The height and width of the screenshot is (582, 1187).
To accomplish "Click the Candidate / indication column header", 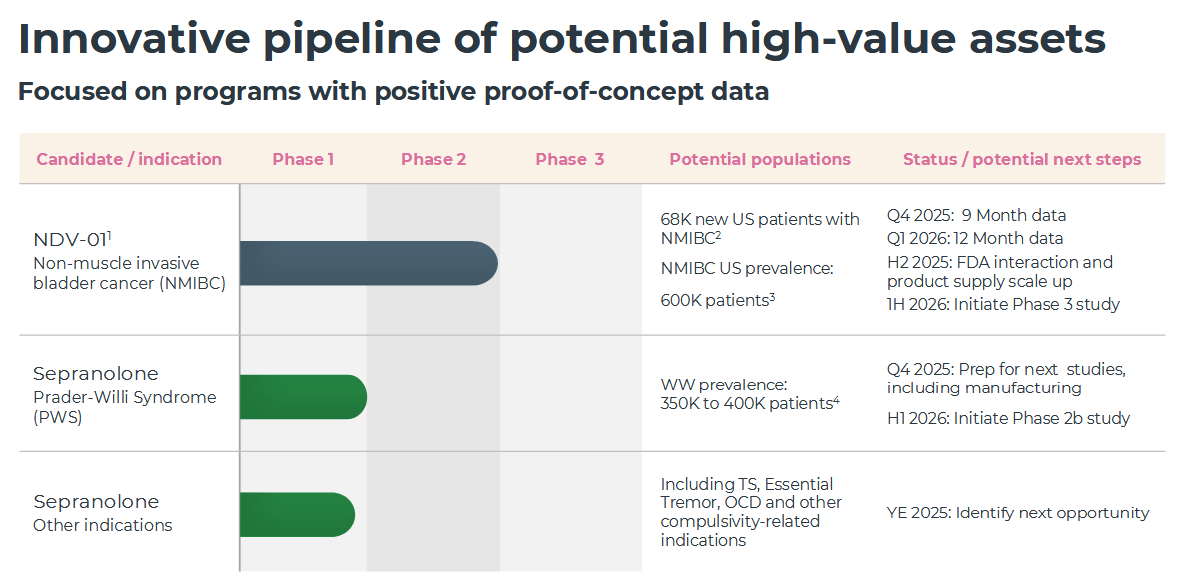I will pyautogui.click(x=129, y=159).
